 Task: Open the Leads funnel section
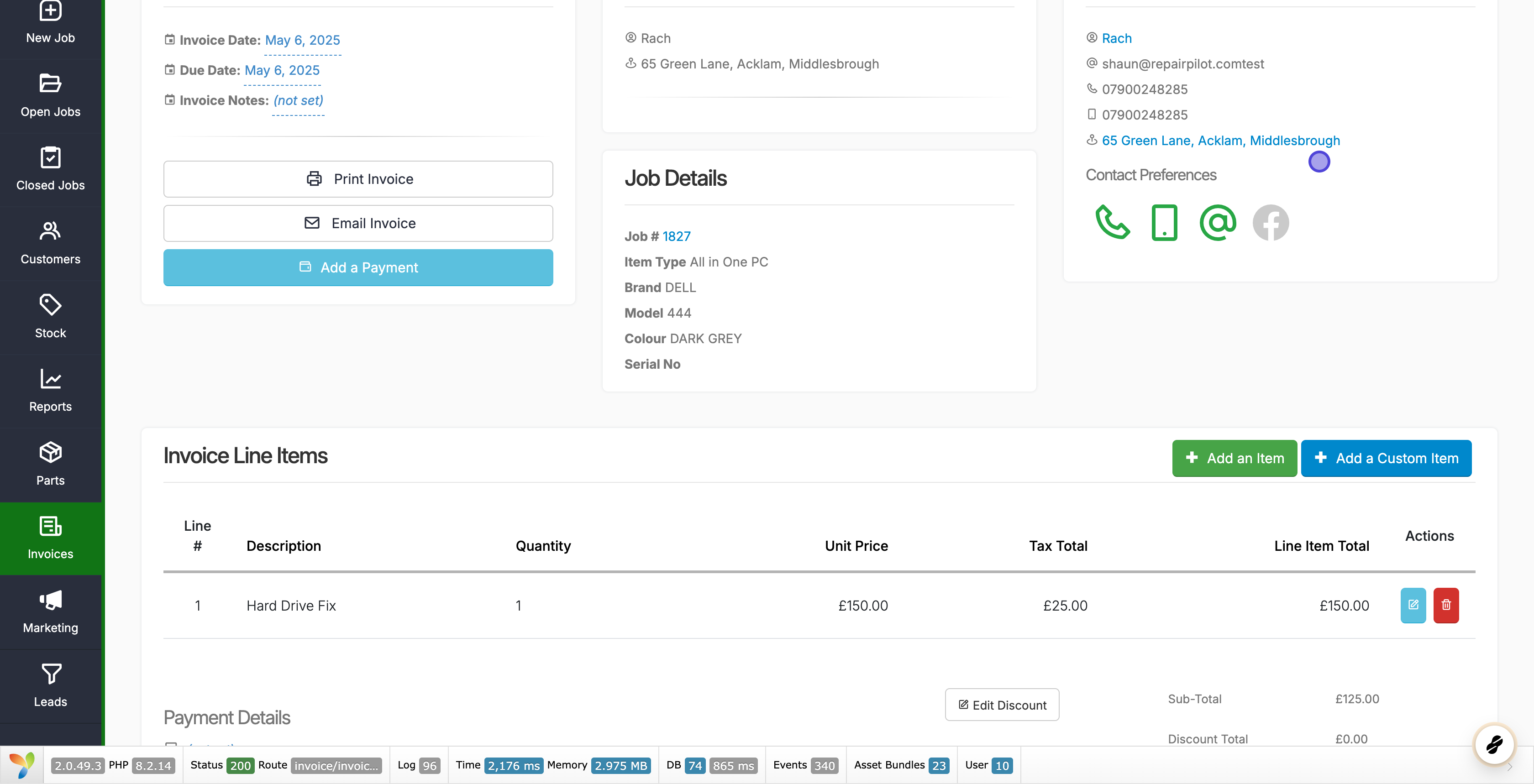coord(51,686)
